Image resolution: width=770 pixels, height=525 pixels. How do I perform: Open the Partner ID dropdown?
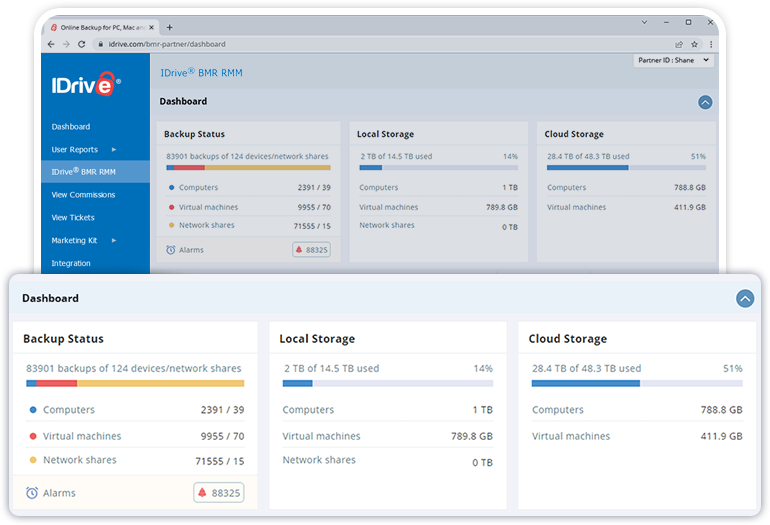click(x=674, y=60)
